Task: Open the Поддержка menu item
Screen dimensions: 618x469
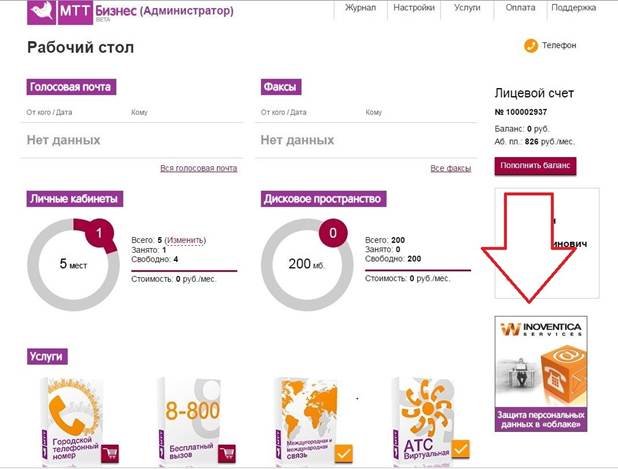Action: [573, 8]
